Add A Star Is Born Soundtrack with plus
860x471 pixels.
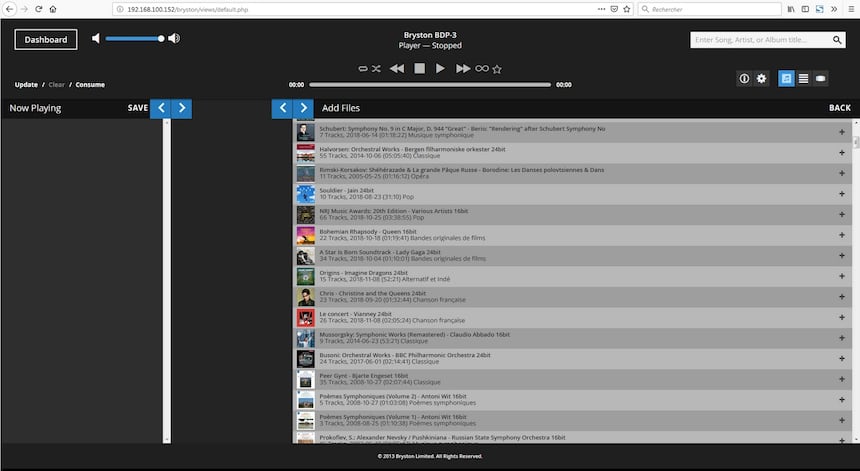pyautogui.click(x=841, y=256)
